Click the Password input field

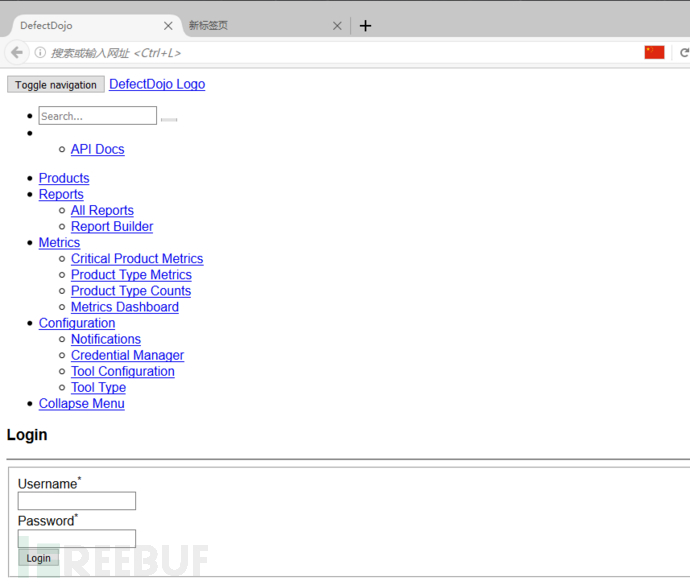77,538
